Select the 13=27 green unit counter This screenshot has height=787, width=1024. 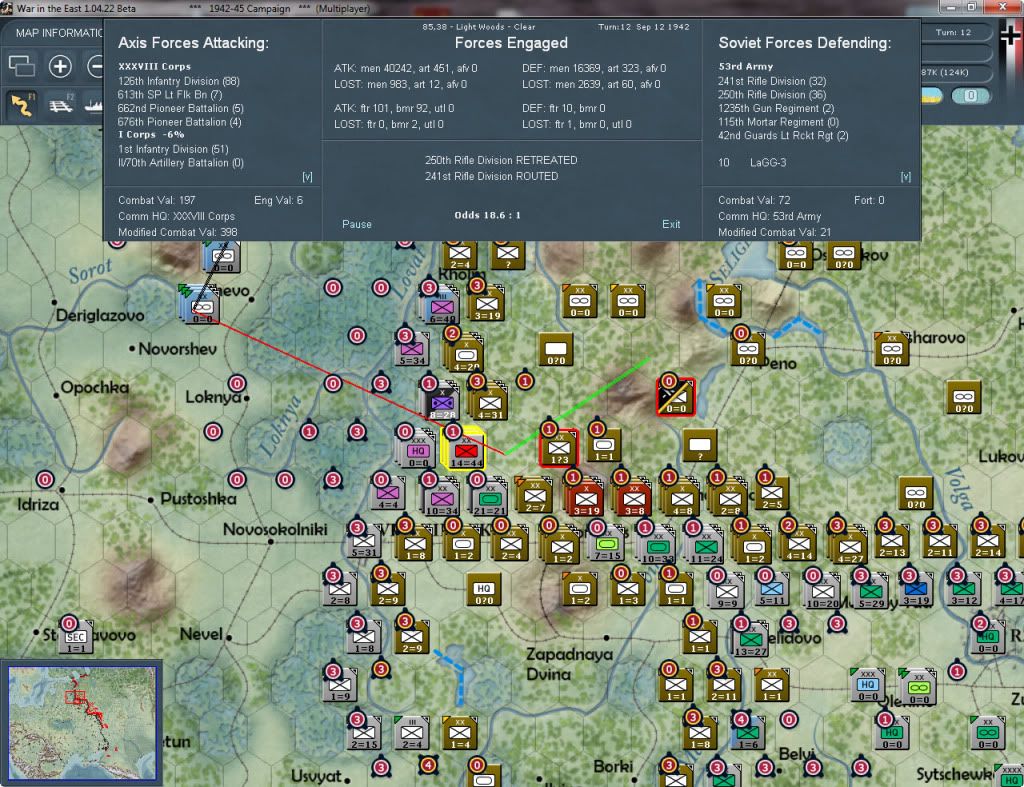(x=750, y=639)
